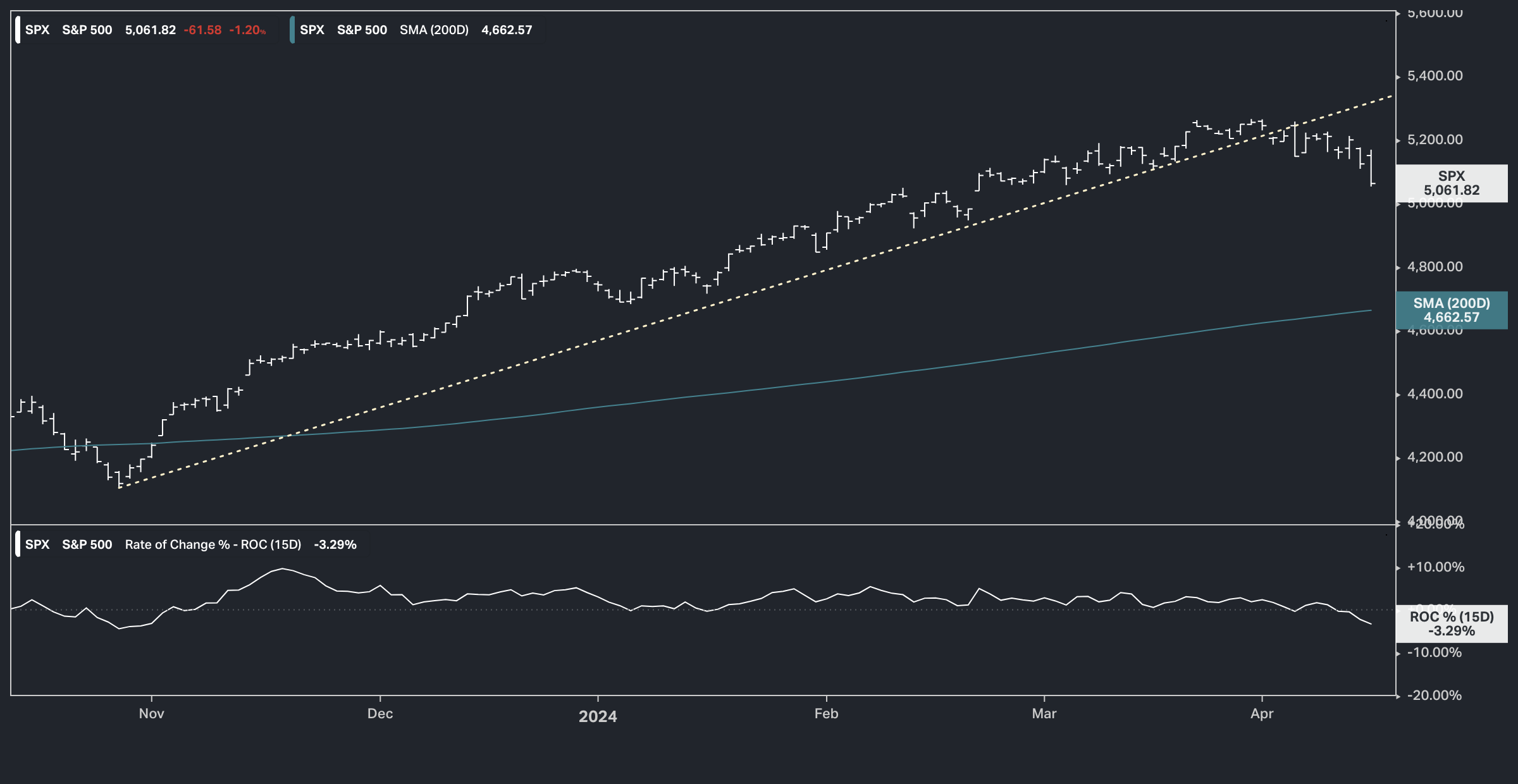Click the red -1.20% percent change

[247, 30]
